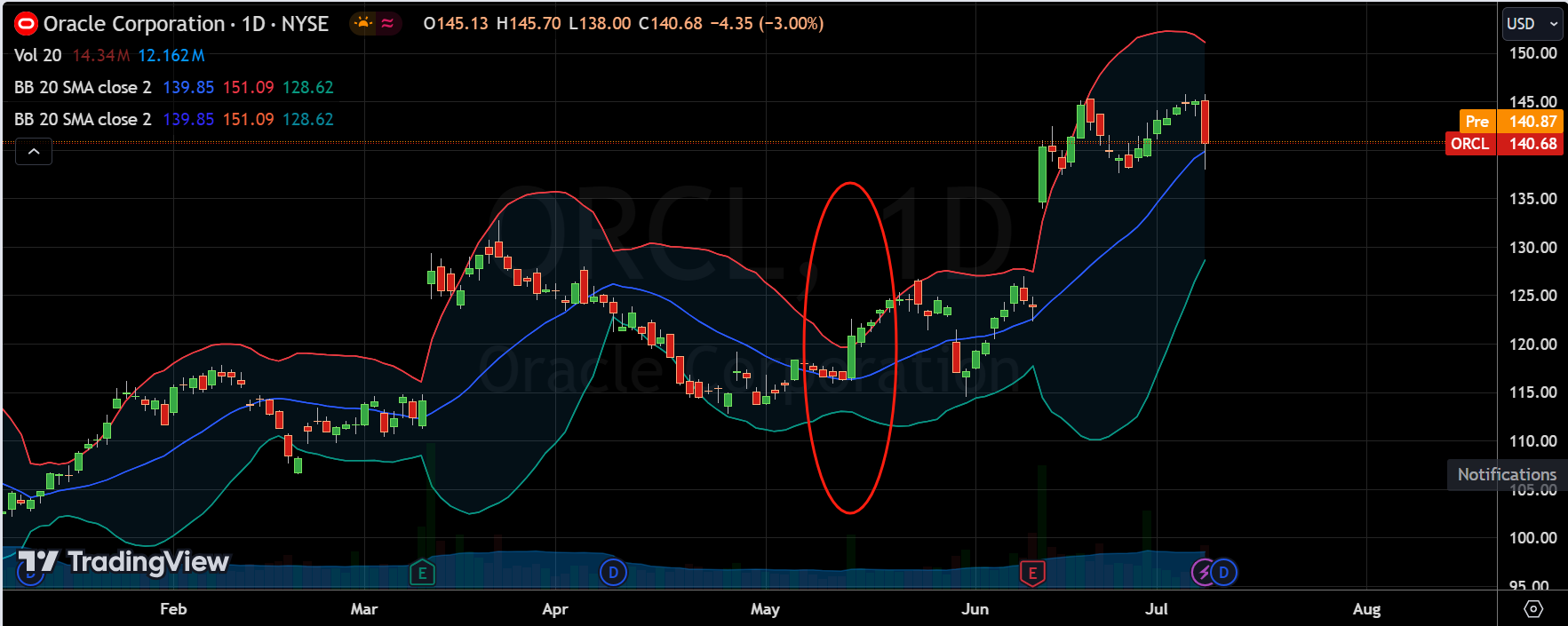This screenshot has height=626, width=1568.
Task: Click the sun pre-market status icon
Action: pyautogui.click(x=362, y=24)
